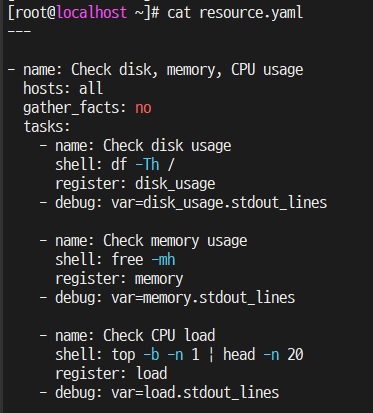Click the red 'no' value after gather_facts
Screen dimensions: 373x413
(x=143, y=108)
